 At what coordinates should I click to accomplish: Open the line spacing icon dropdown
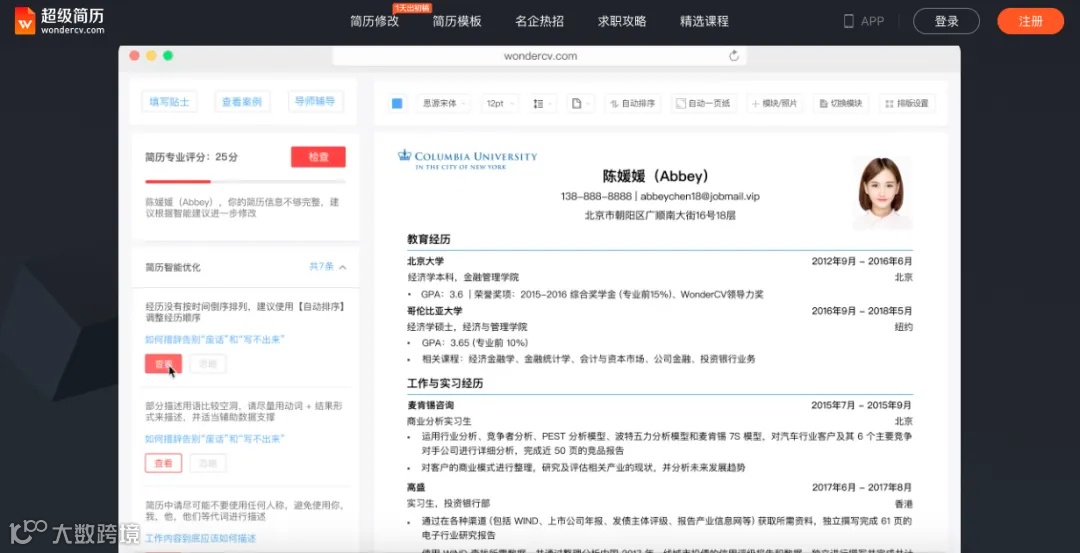click(542, 103)
